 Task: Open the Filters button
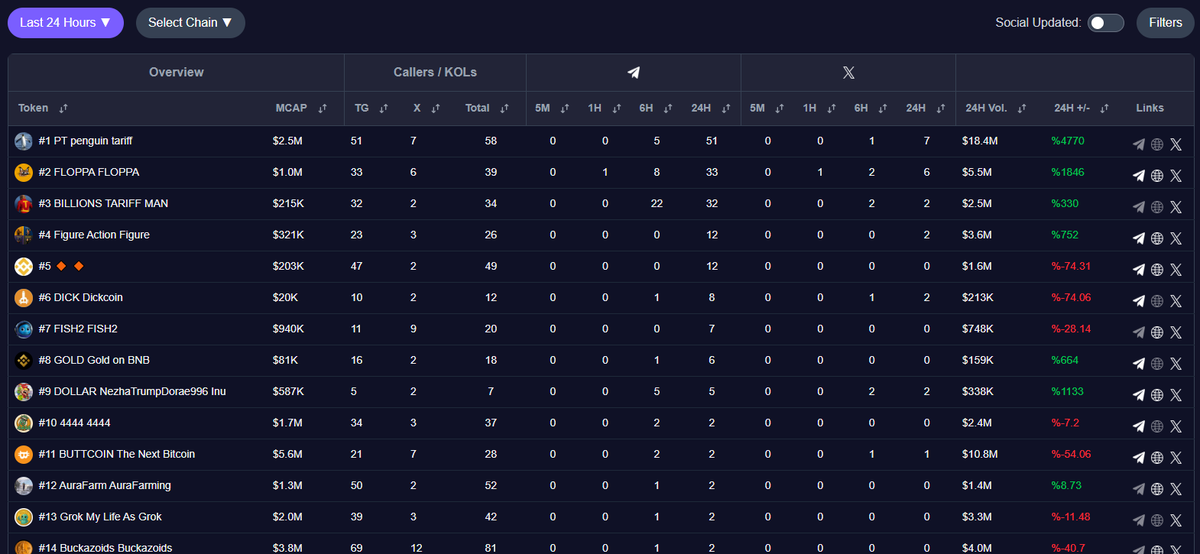click(1165, 22)
